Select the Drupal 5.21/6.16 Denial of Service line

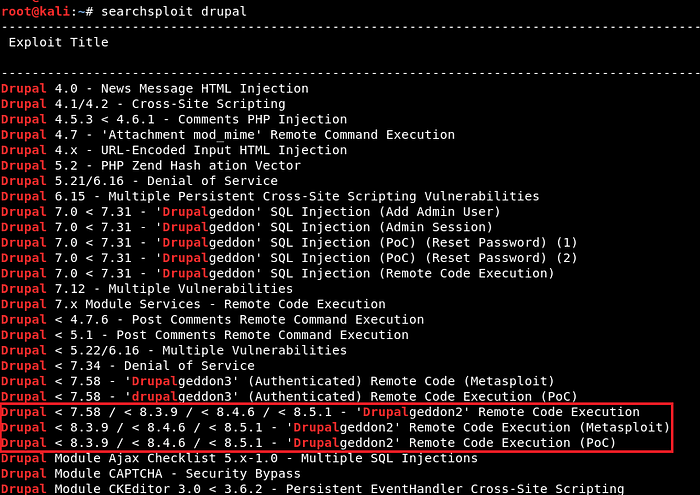pyautogui.click(x=139, y=181)
